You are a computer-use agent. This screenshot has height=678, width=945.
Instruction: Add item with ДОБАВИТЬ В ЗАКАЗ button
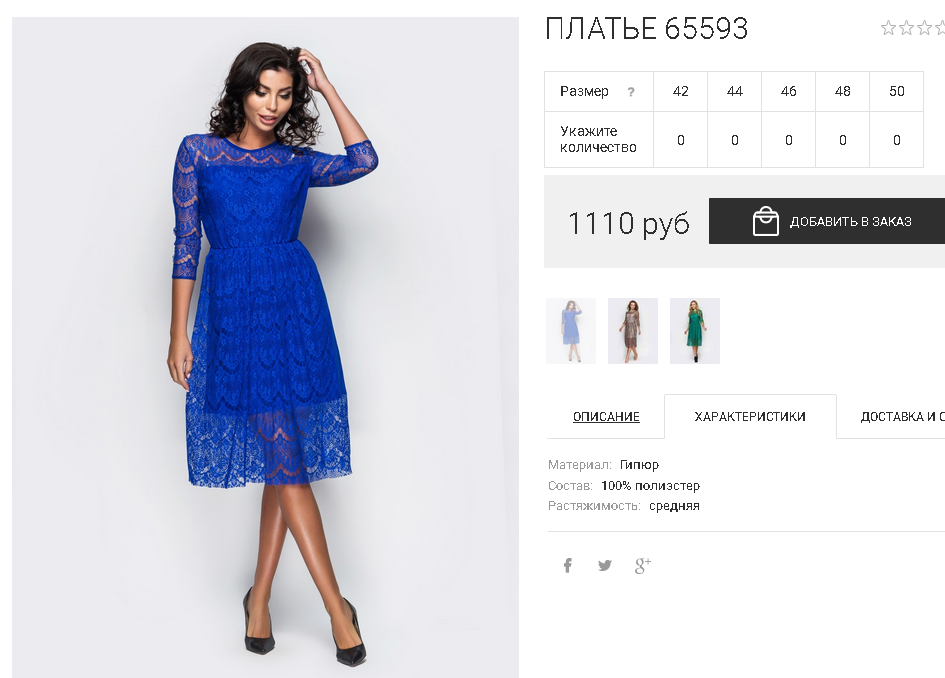pyautogui.click(x=827, y=221)
